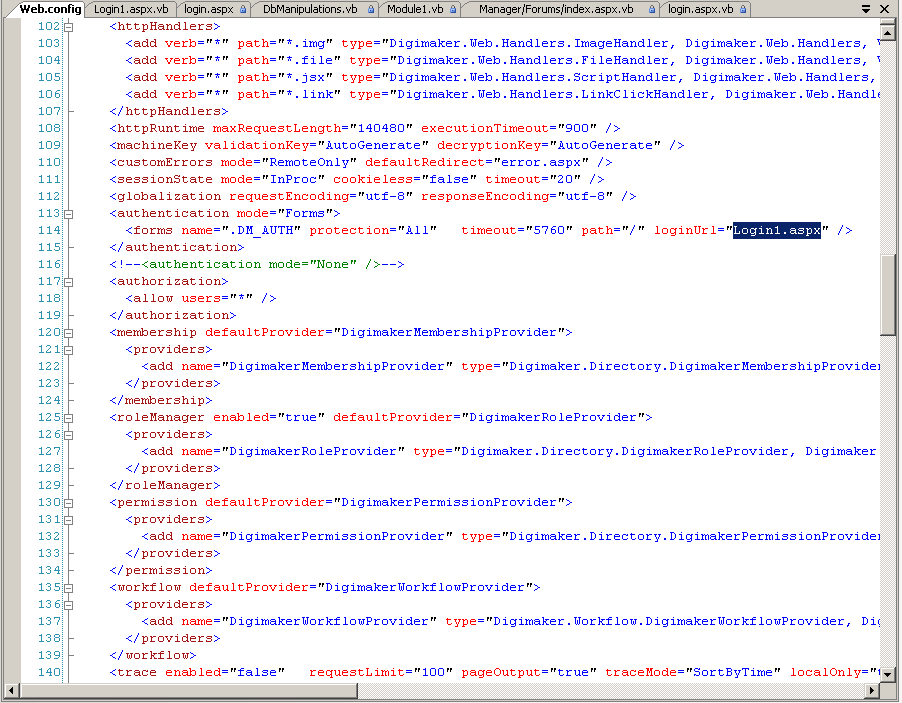Click the horizontal scrollbar left arrow

pos(11,690)
